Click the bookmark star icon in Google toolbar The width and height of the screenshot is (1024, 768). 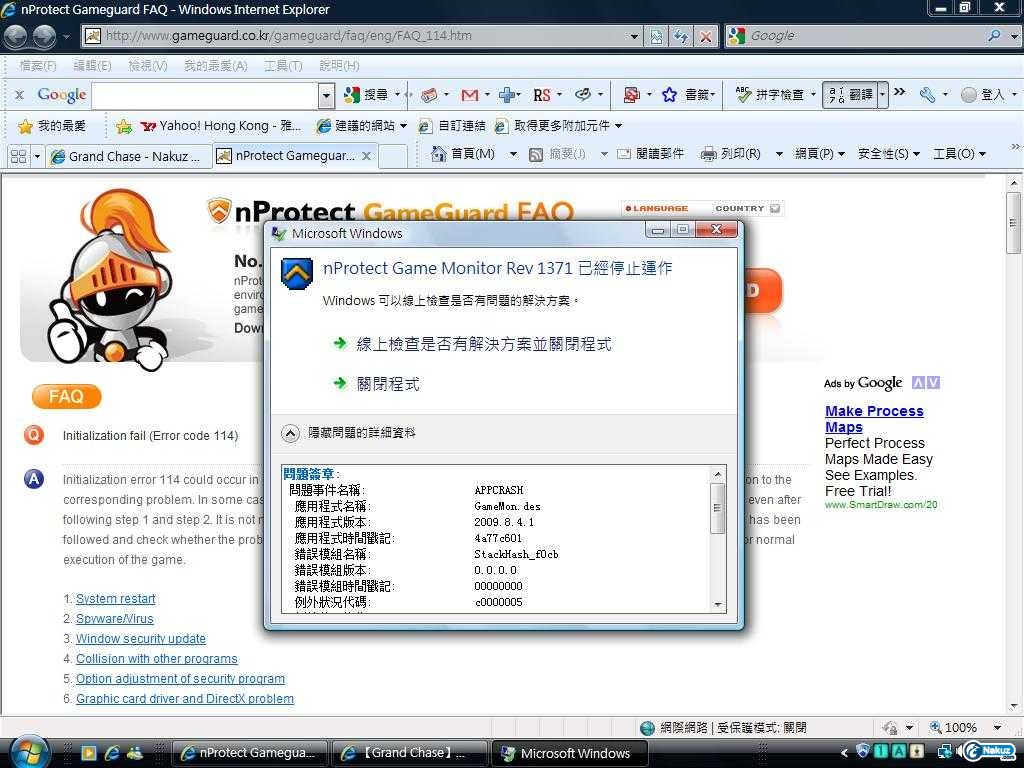click(669, 95)
